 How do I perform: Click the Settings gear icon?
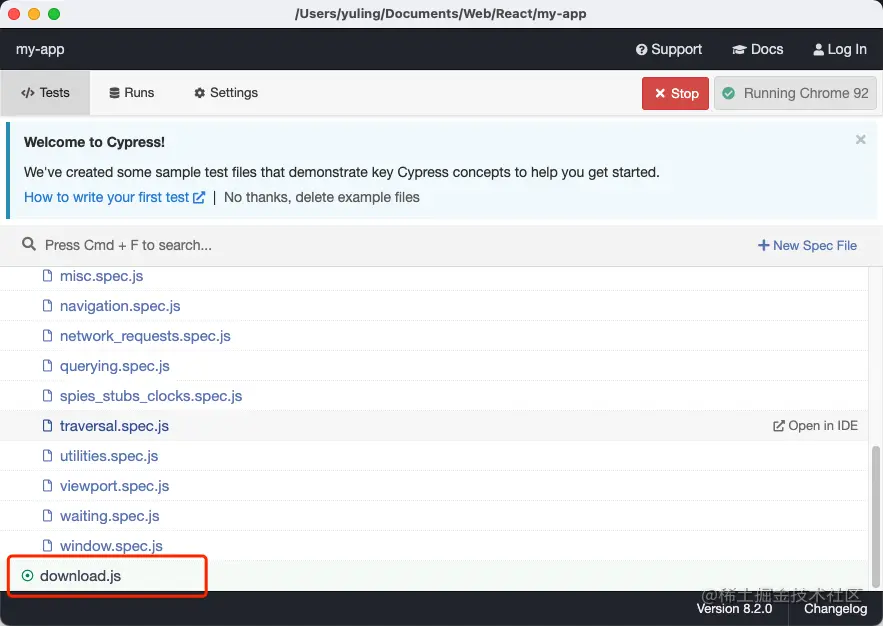[x=199, y=93]
